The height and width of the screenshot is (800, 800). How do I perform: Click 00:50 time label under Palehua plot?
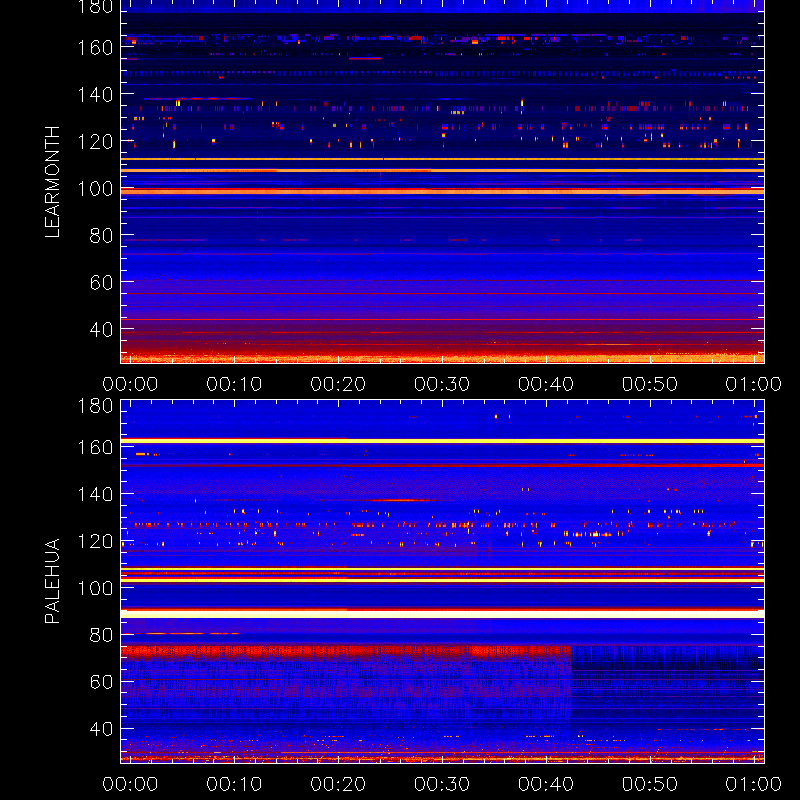pos(649,784)
